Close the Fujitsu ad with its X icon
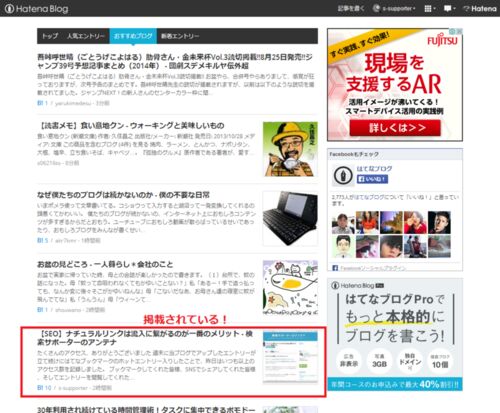 (x=459, y=31)
